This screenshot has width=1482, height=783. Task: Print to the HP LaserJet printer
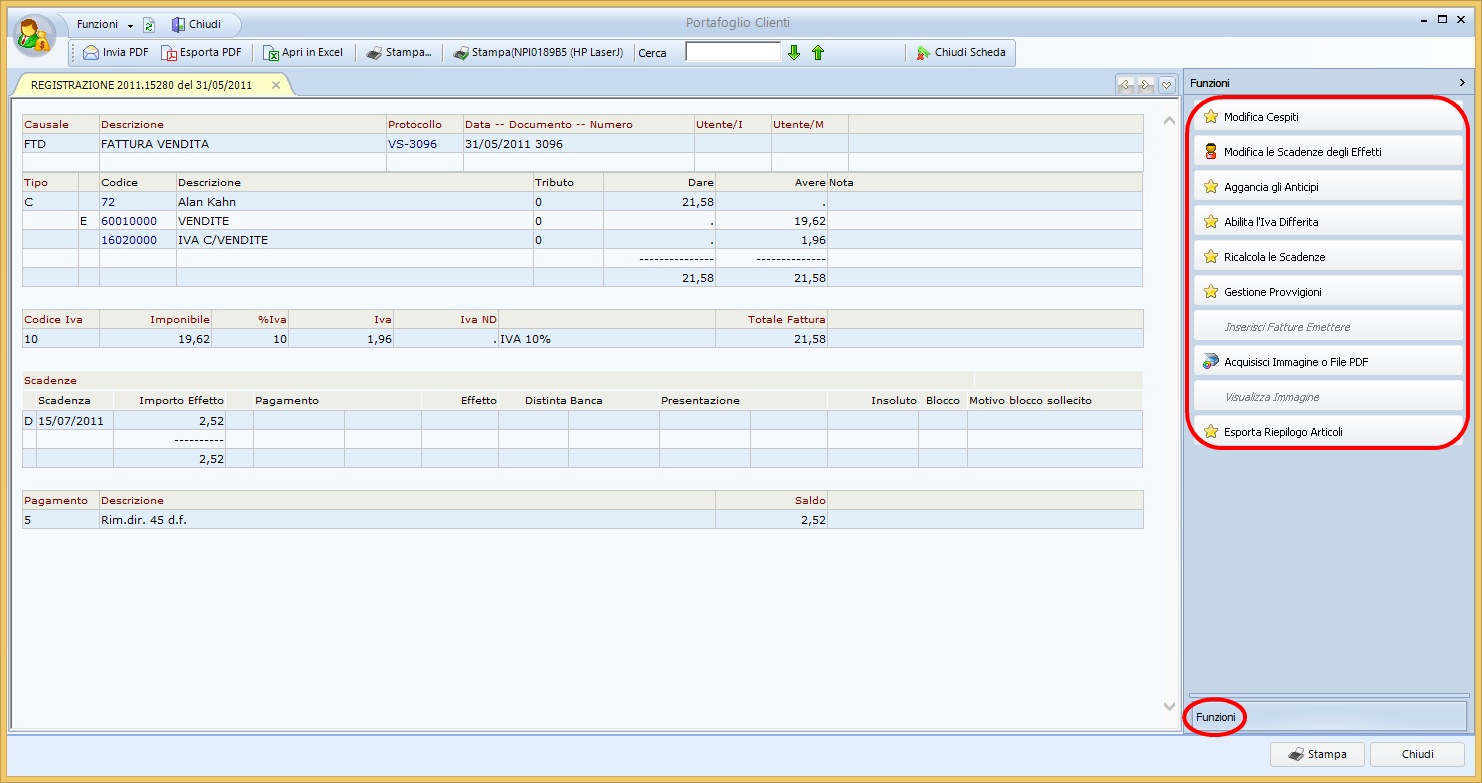tap(538, 53)
